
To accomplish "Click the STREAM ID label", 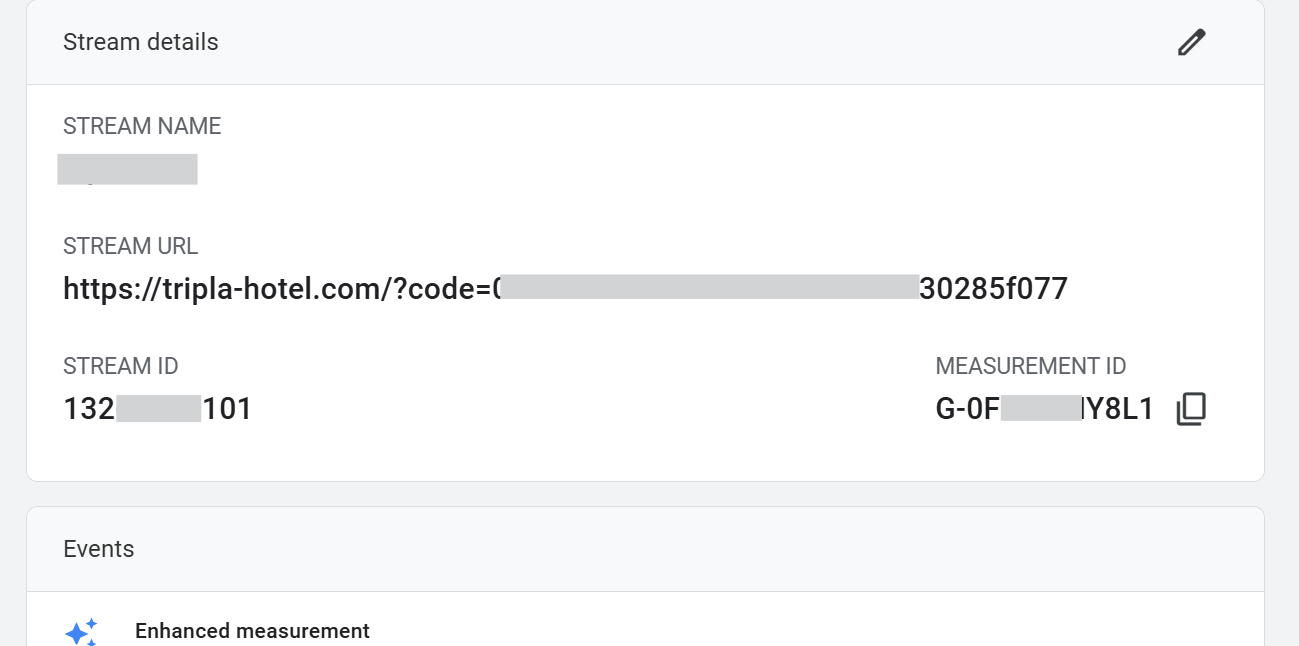I will pyautogui.click(x=120, y=366).
